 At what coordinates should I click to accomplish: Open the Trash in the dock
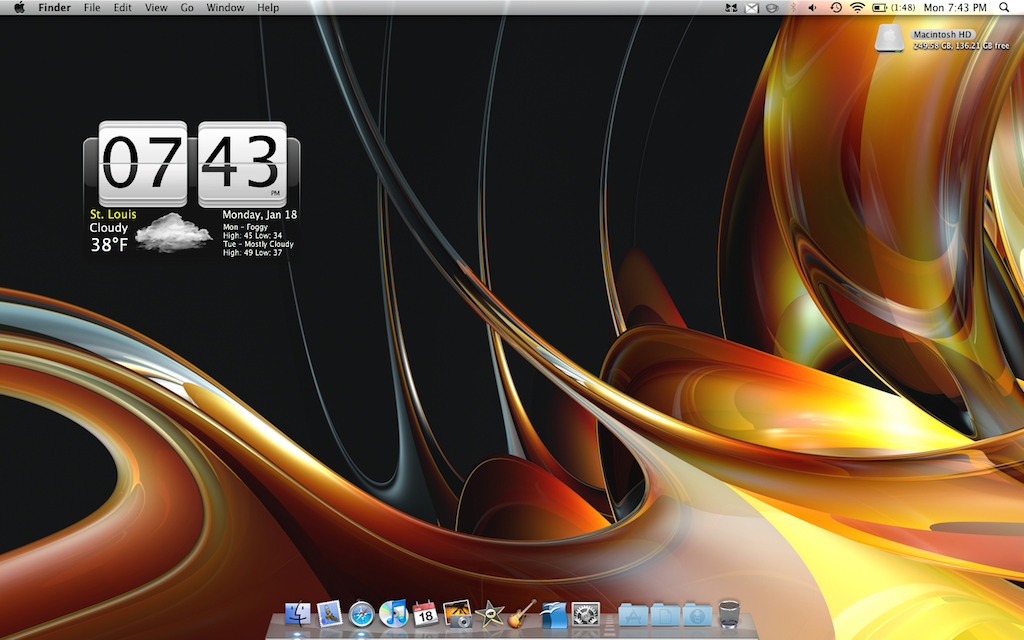pos(729,613)
